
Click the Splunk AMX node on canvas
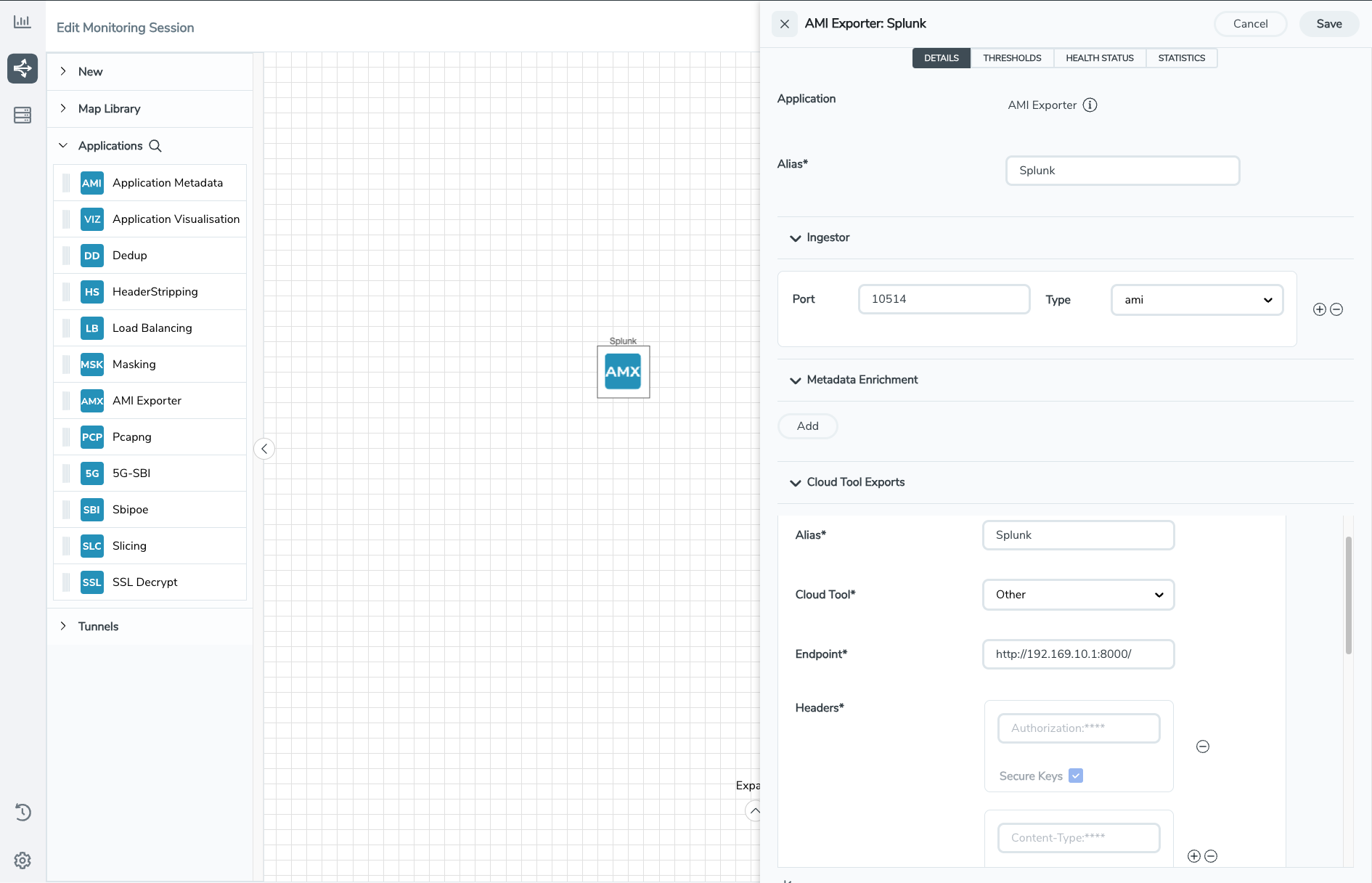(623, 372)
